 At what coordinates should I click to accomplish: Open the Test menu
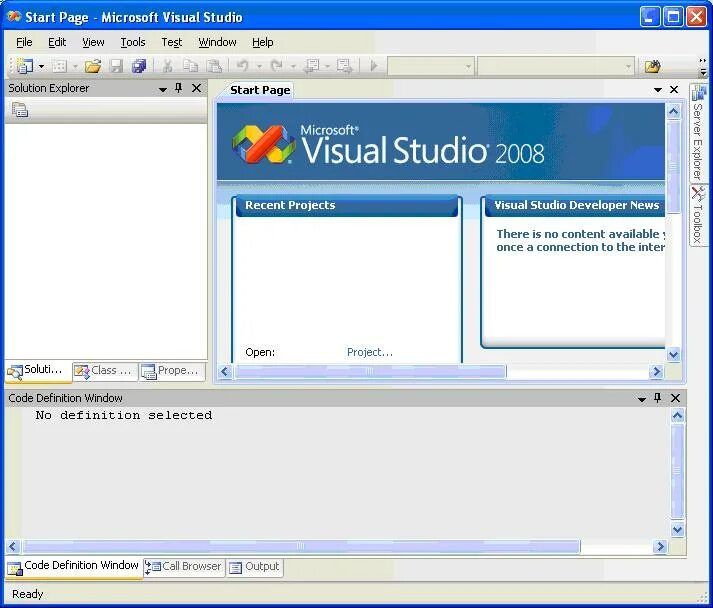coord(171,42)
